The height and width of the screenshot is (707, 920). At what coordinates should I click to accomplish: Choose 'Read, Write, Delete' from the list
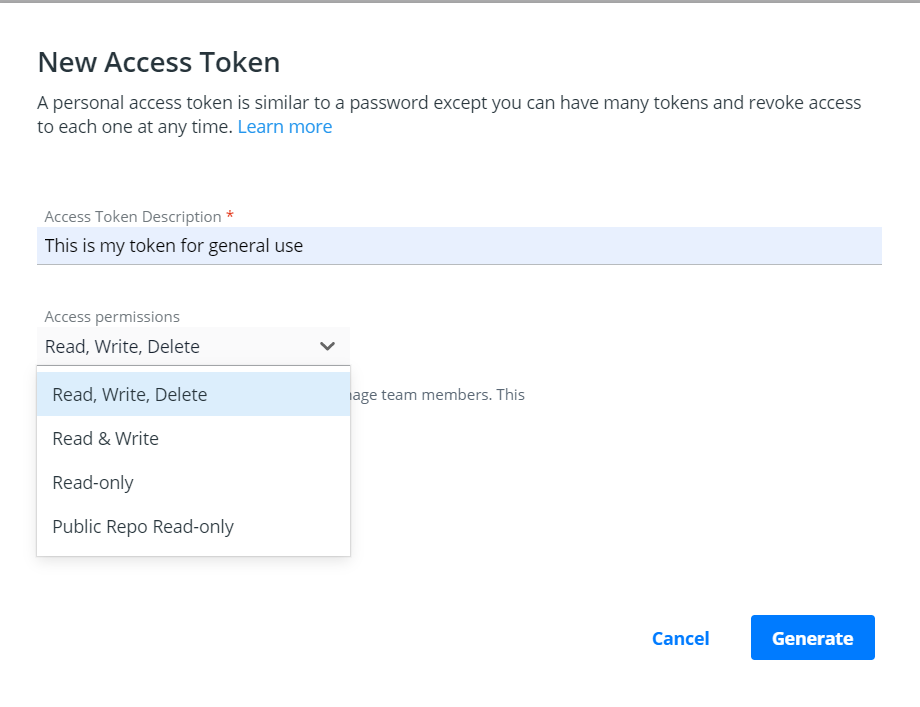[130, 394]
